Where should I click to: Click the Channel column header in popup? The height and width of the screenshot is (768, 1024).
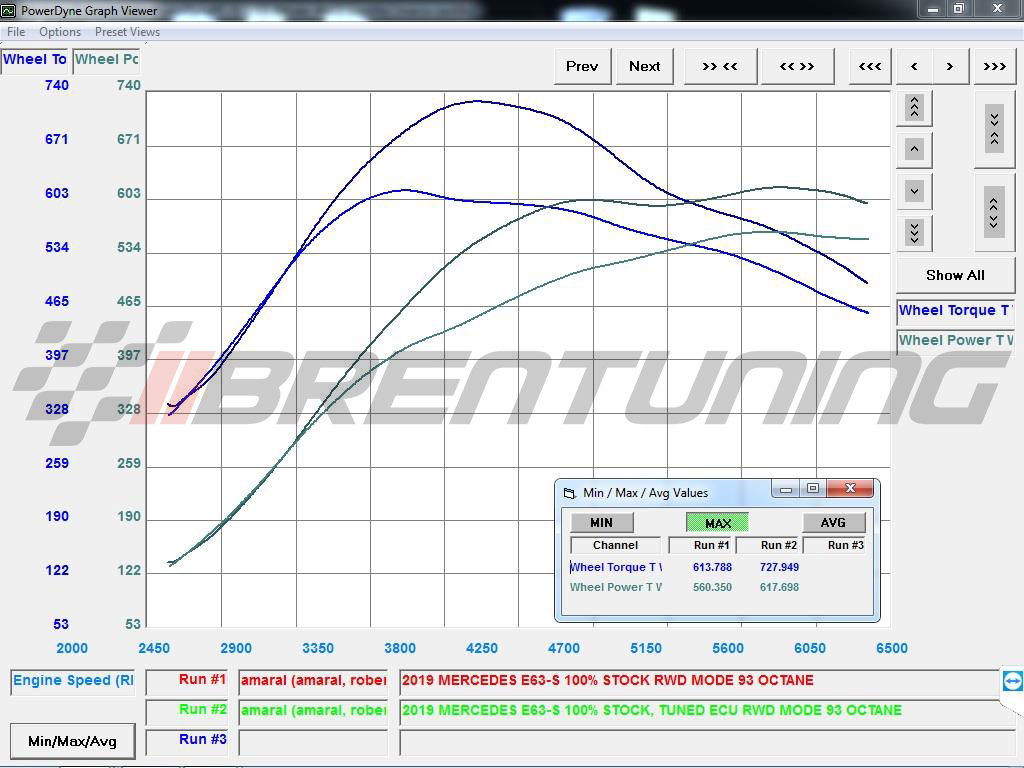pyautogui.click(x=615, y=545)
